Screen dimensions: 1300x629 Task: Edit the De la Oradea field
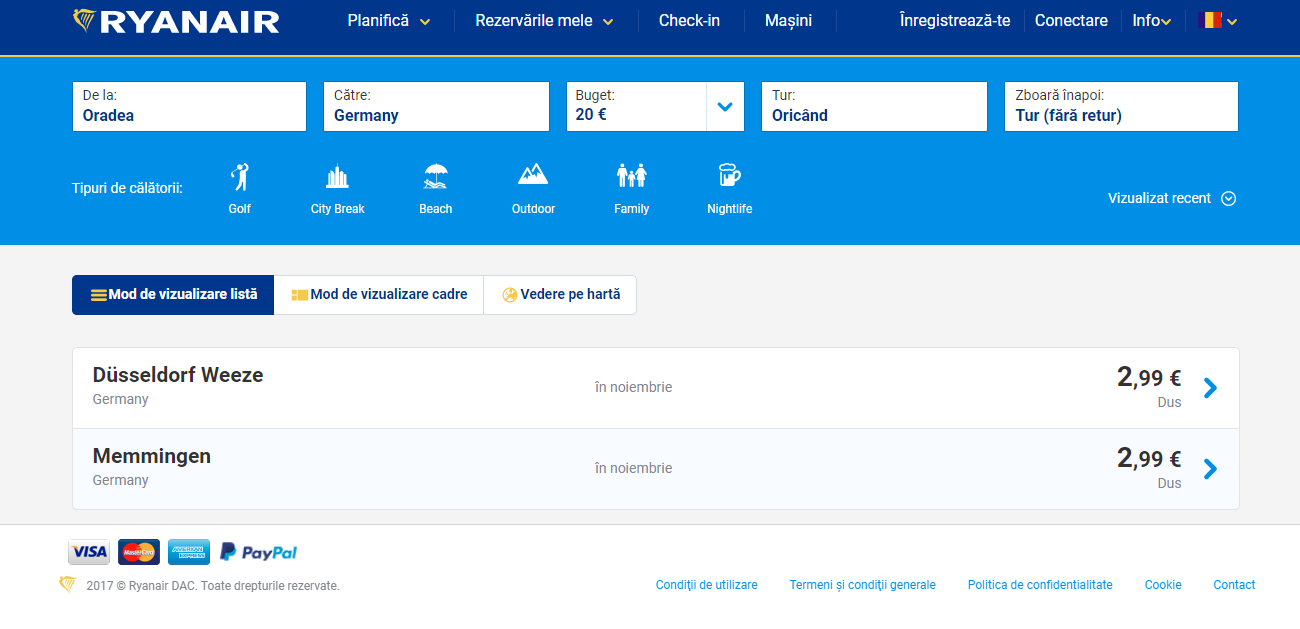pyautogui.click(x=189, y=106)
